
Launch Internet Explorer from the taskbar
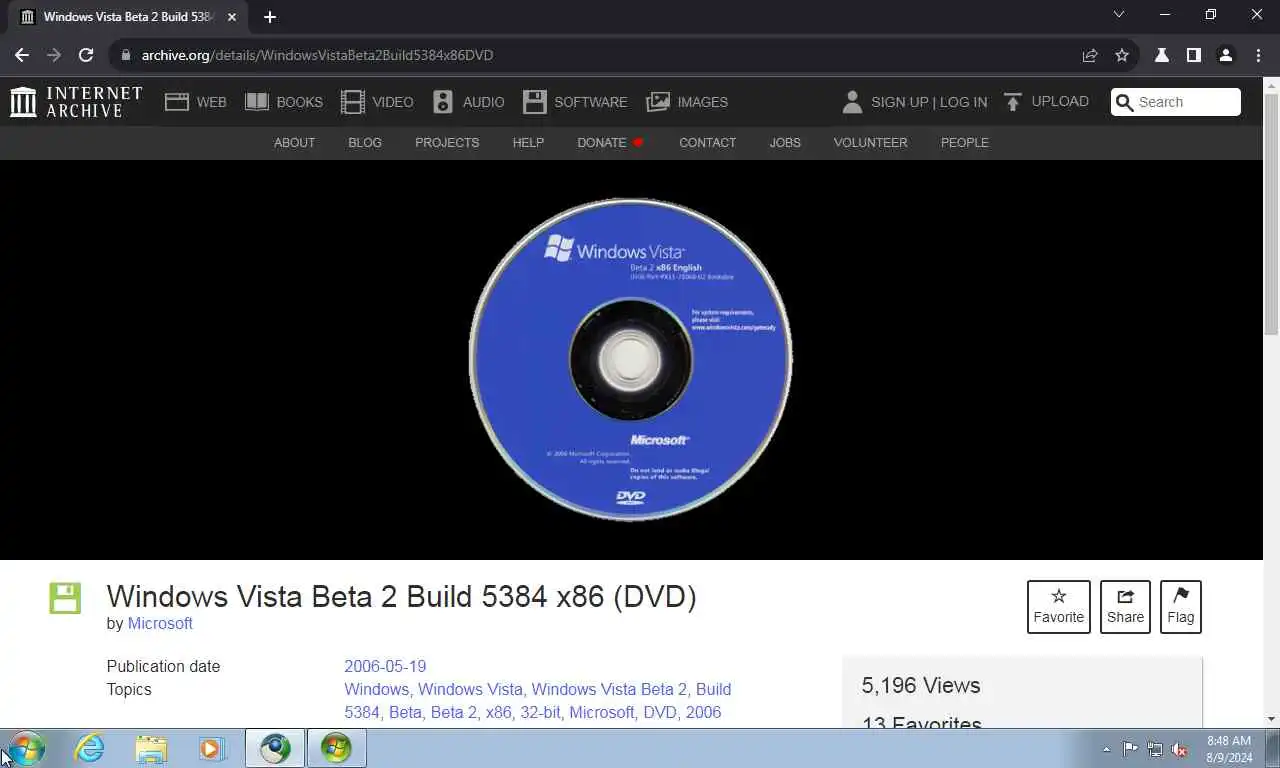90,748
